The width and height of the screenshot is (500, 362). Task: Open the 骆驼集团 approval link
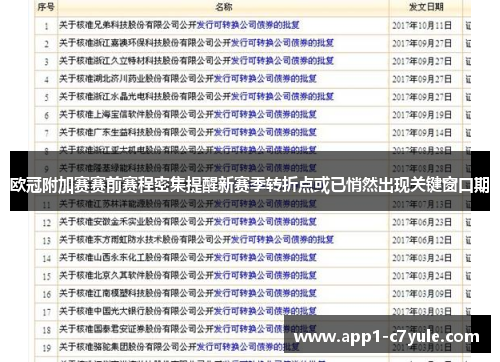tap(179, 347)
